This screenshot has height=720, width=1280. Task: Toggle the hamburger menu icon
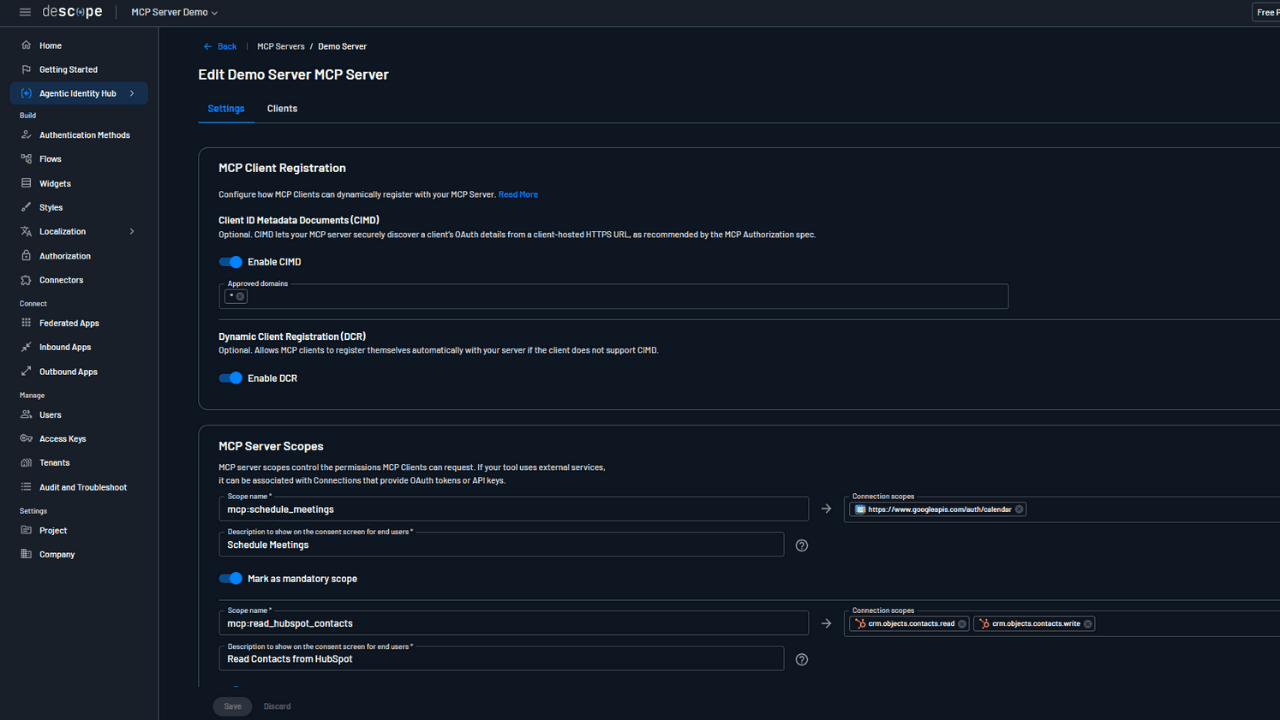tap(25, 11)
